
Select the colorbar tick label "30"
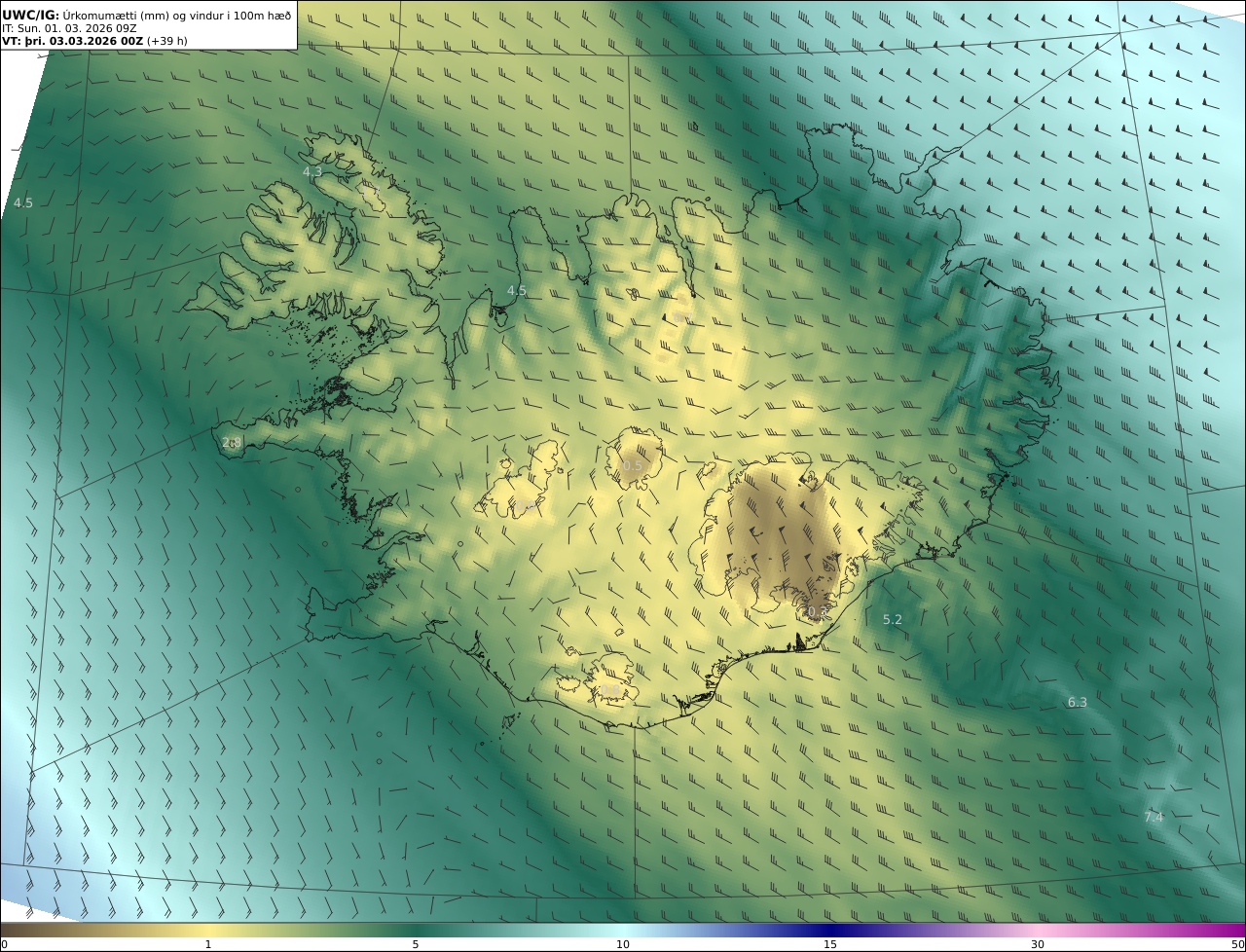tap(1038, 944)
